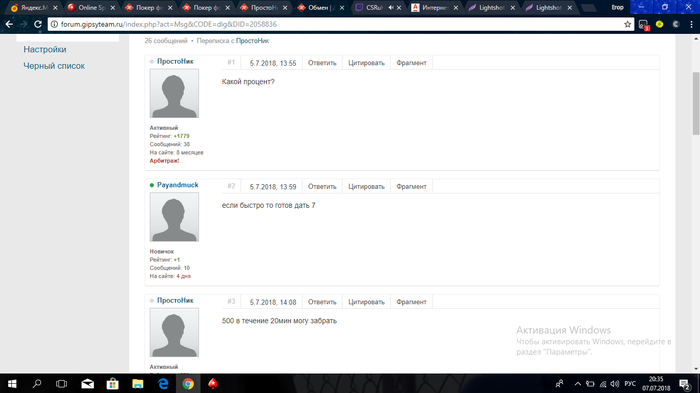Click the red extension icon with badge

[643, 25]
